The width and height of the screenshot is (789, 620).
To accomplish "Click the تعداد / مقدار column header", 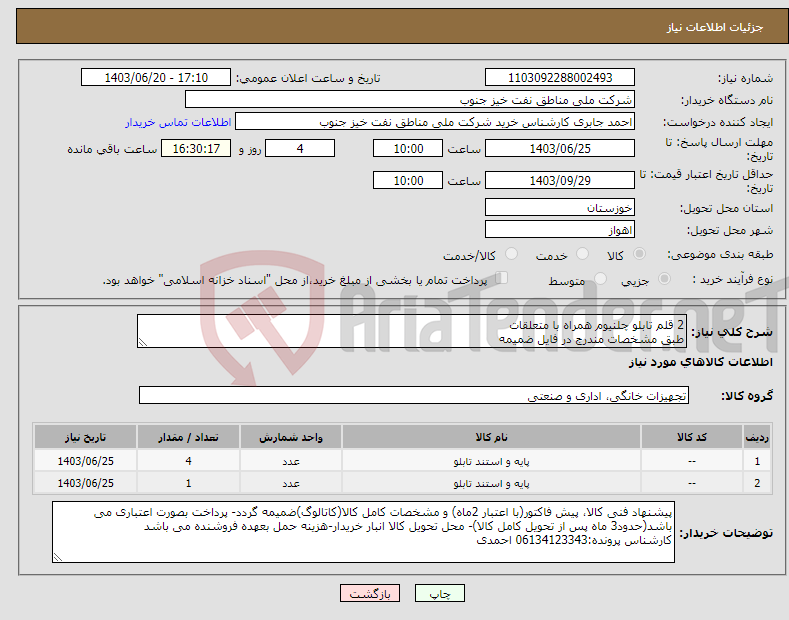I will 188,437.
